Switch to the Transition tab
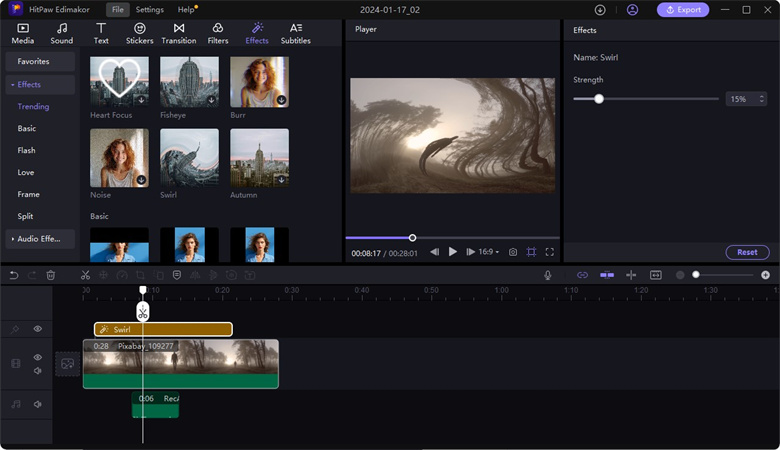This screenshot has height=450, width=780. pos(179,33)
